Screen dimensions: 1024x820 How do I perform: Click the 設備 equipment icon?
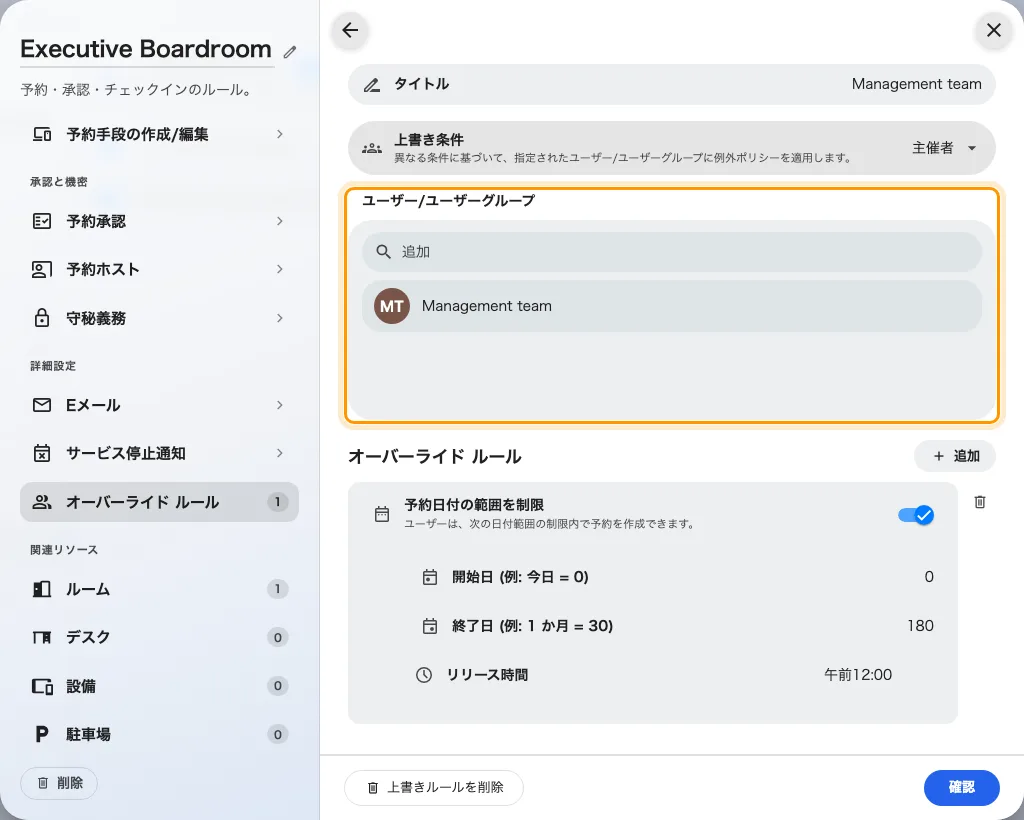[42, 686]
